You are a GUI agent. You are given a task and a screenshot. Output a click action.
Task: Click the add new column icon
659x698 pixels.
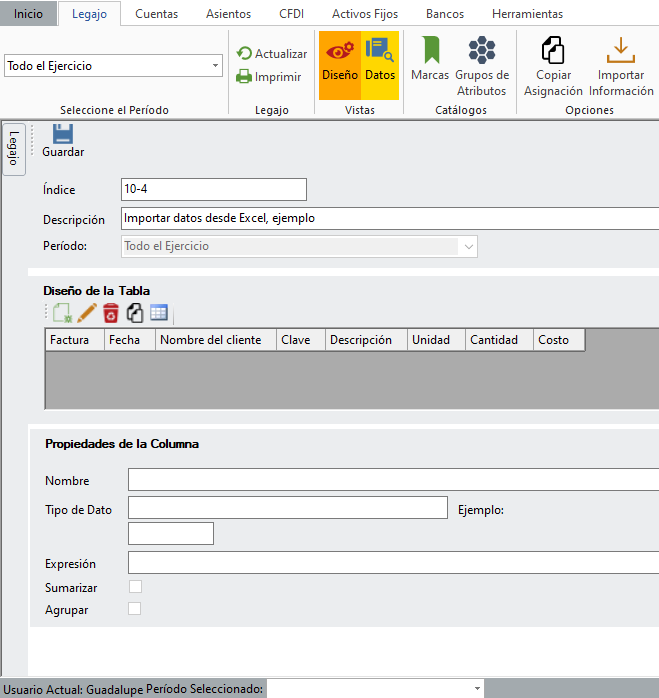coord(62,313)
